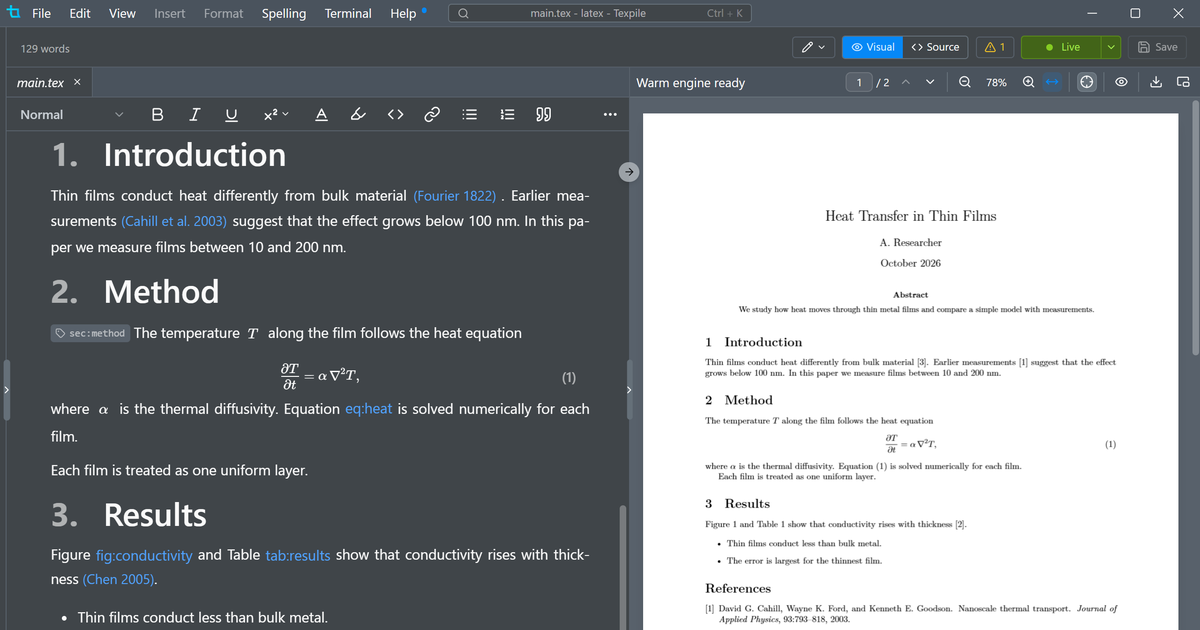Image resolution: width=1200 pixels, height=630 pixels.
Task: Toggle the preview eye visibility icon
Action: click(1122, 83)
